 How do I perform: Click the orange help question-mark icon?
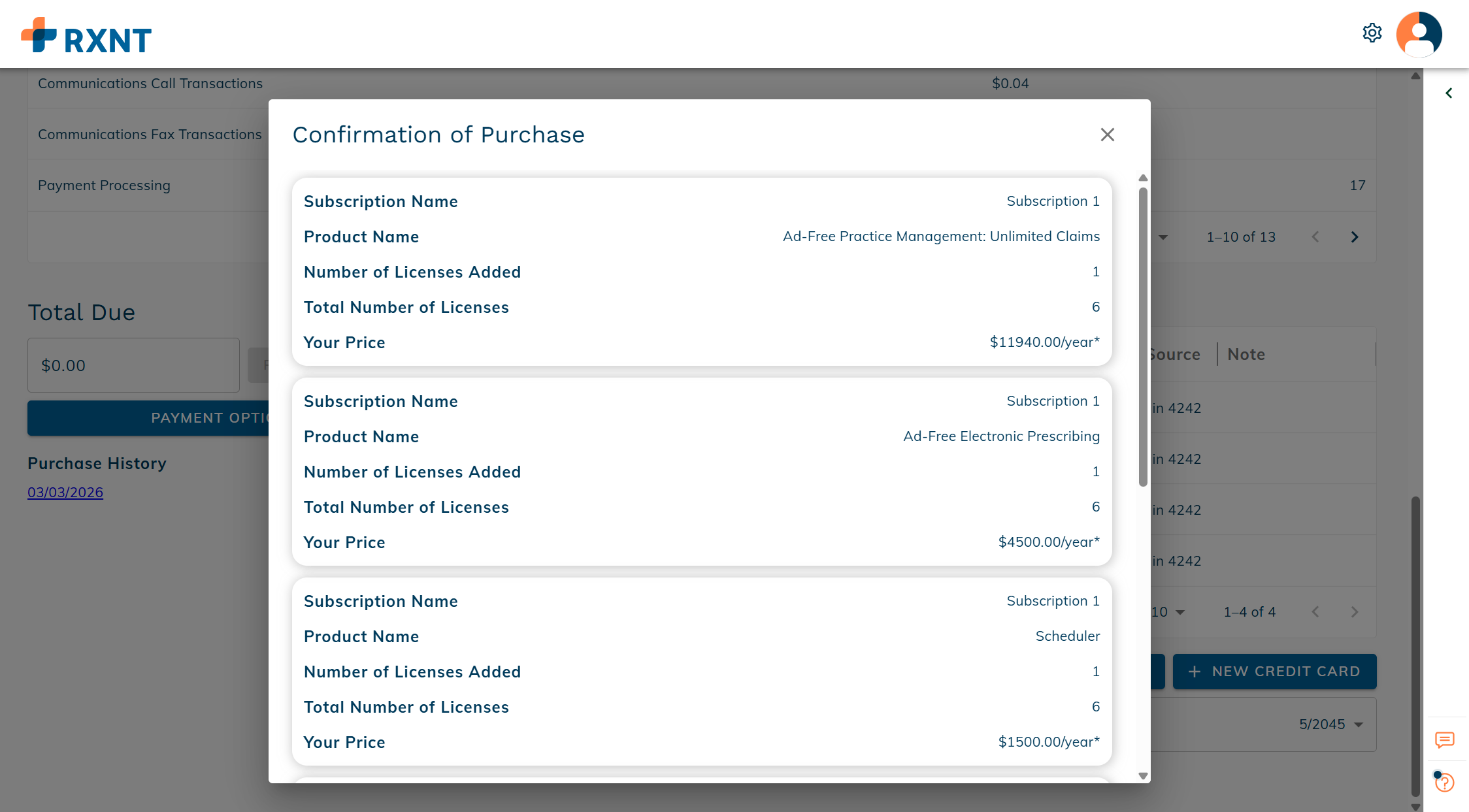click(x=1445, y=782)
